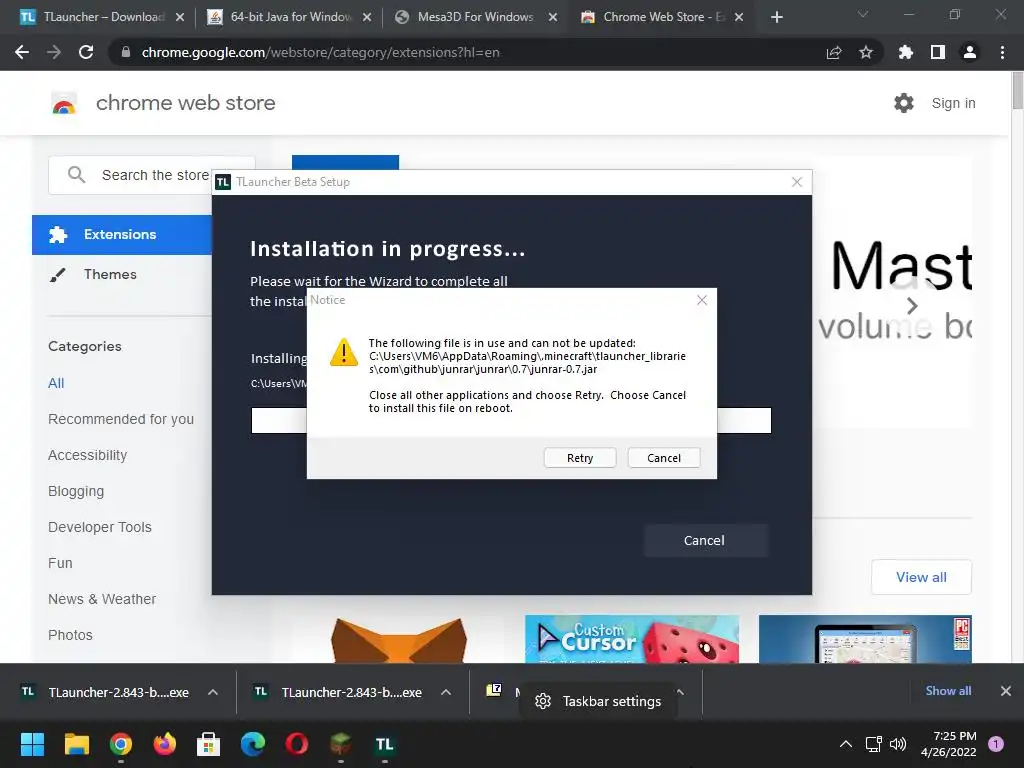
Task: Open the Extensions puzzle icon in toolbar
Action: pyautogui.click(x=906, y=52)
